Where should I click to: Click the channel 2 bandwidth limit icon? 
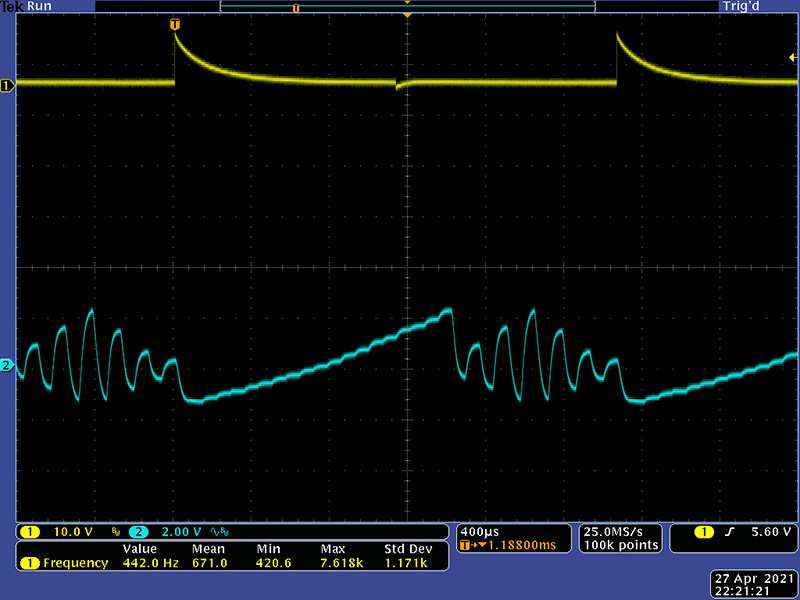220,531
